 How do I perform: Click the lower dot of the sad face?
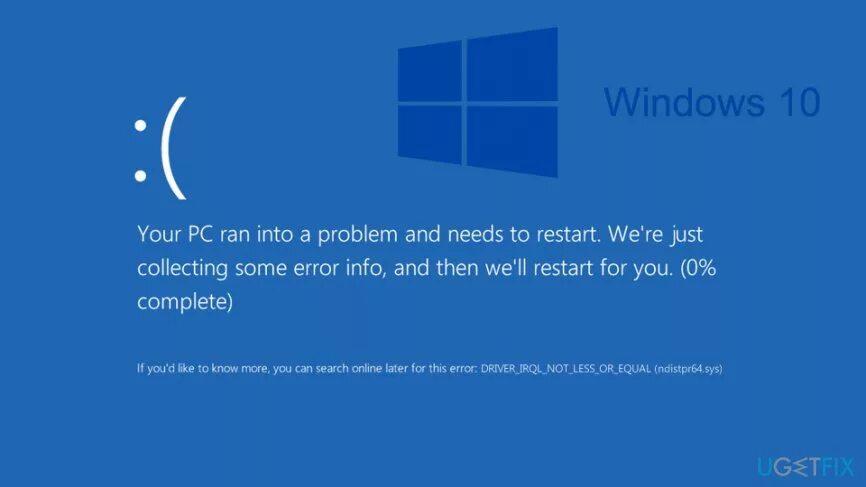point(140,176)
